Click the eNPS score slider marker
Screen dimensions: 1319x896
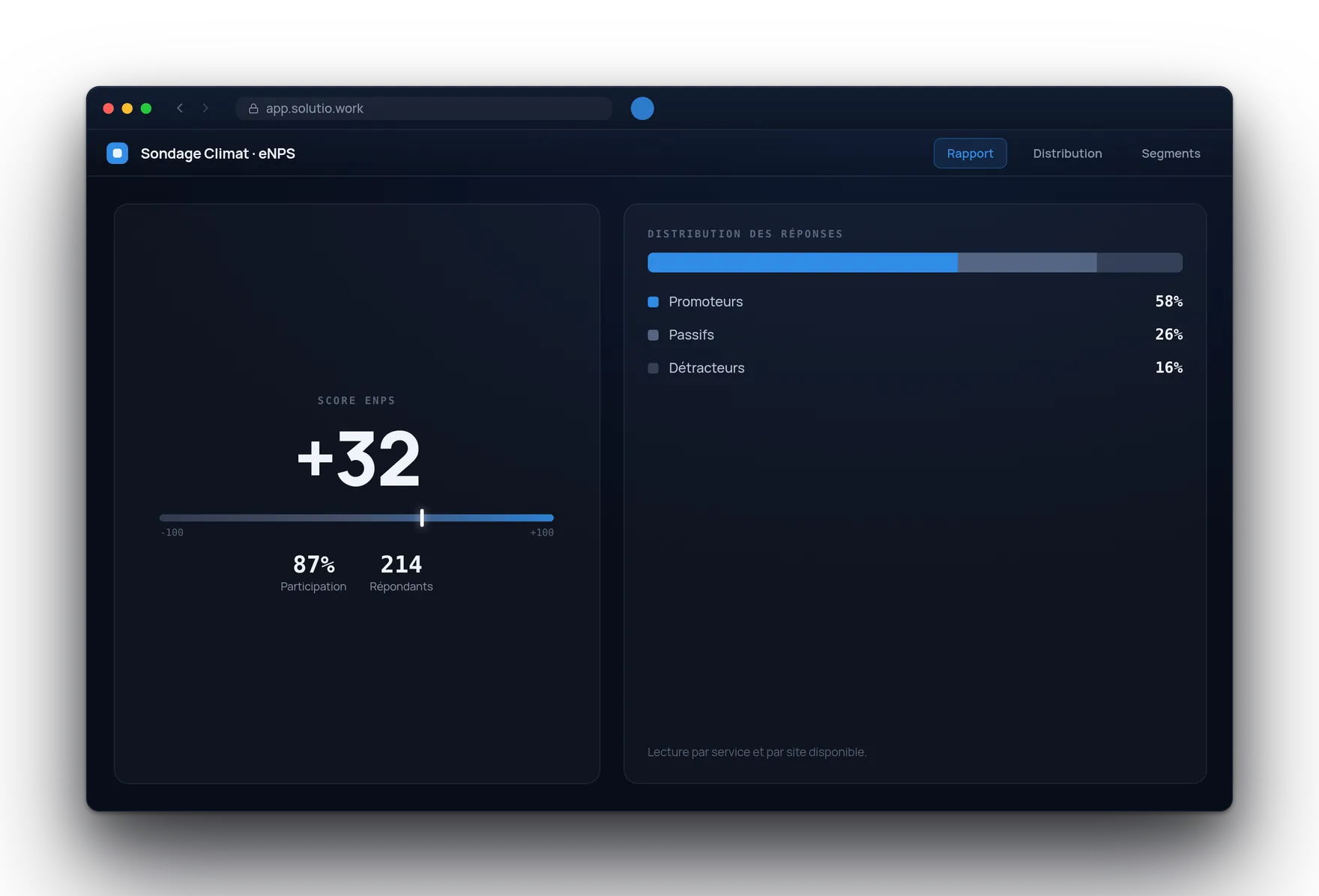pos(422,518)
